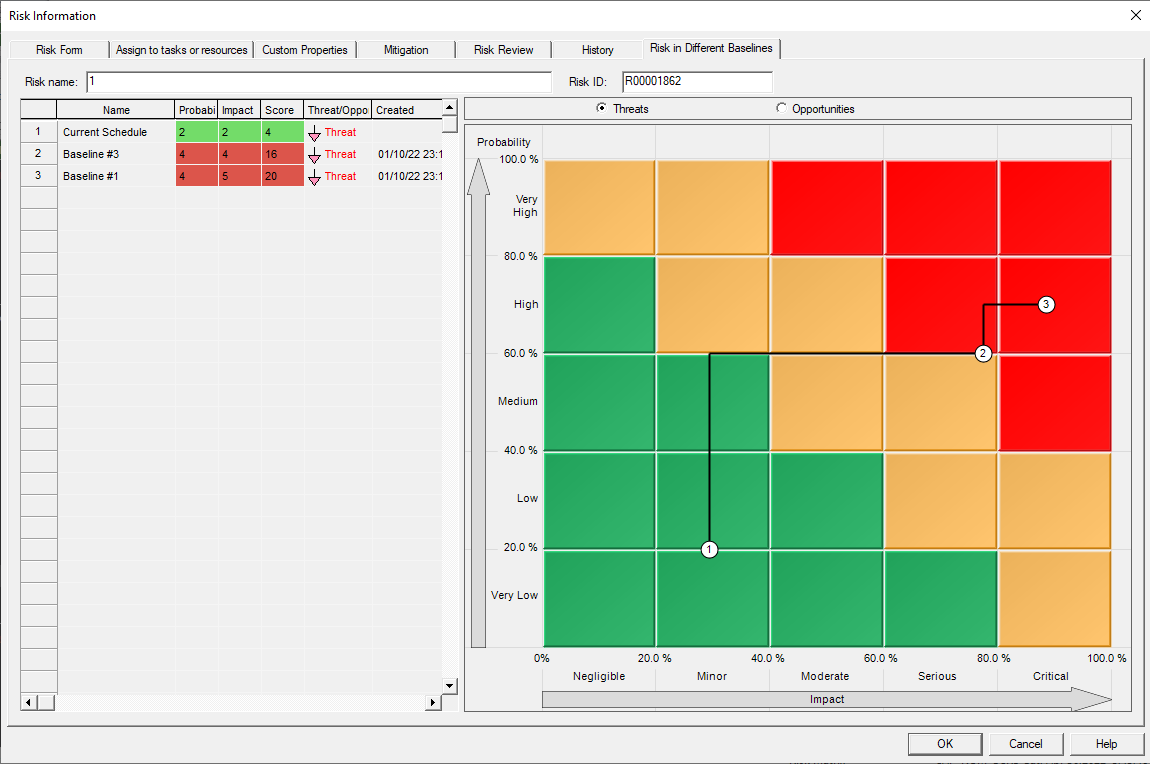
Task: Select the Risk in Different Baselines tab
Action: click(x=711, y=48)
